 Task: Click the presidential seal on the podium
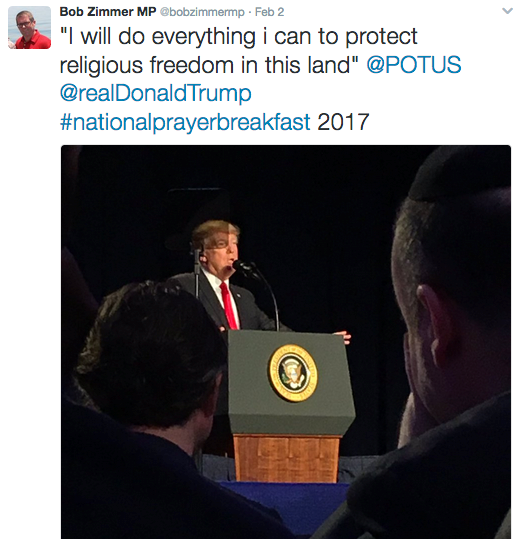click(x=293, y=373)
